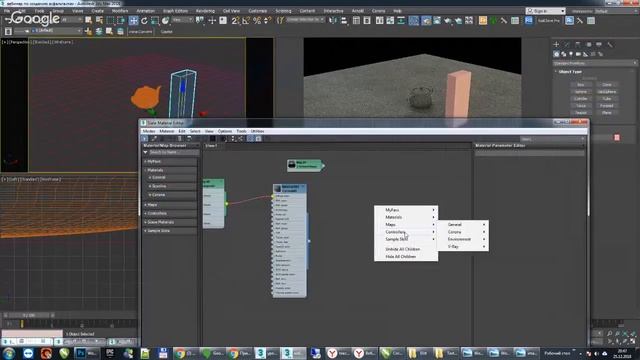Click the Select by Name icon
640x360 pixels.
pos(99,20)
